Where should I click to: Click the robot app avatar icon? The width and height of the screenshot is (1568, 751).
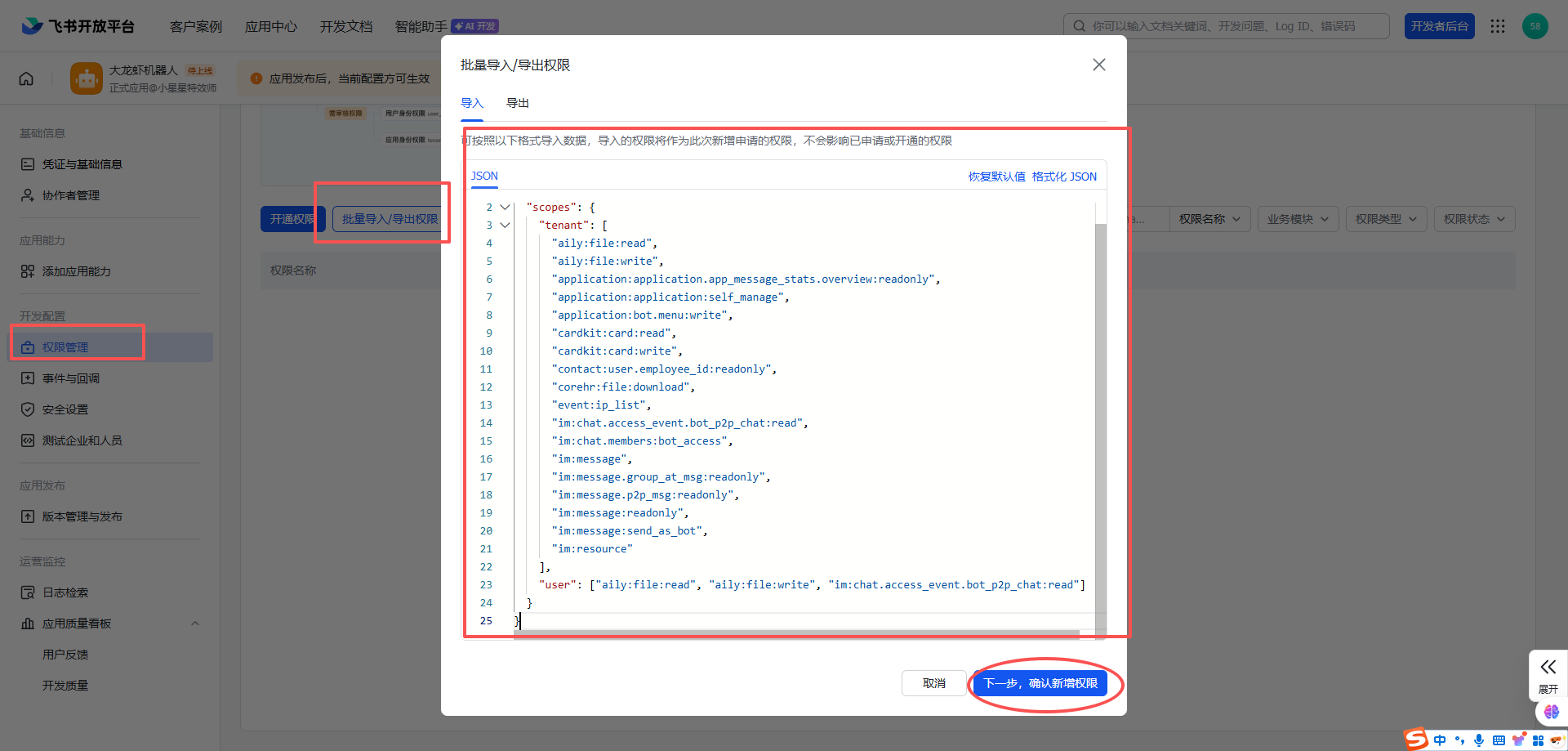coord(87,78)
